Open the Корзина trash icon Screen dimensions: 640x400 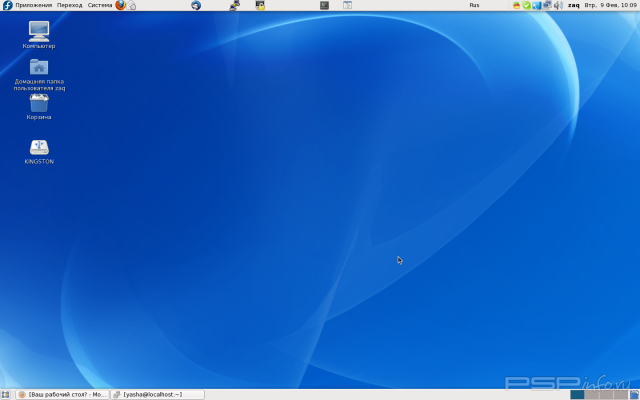click(39, 105)
